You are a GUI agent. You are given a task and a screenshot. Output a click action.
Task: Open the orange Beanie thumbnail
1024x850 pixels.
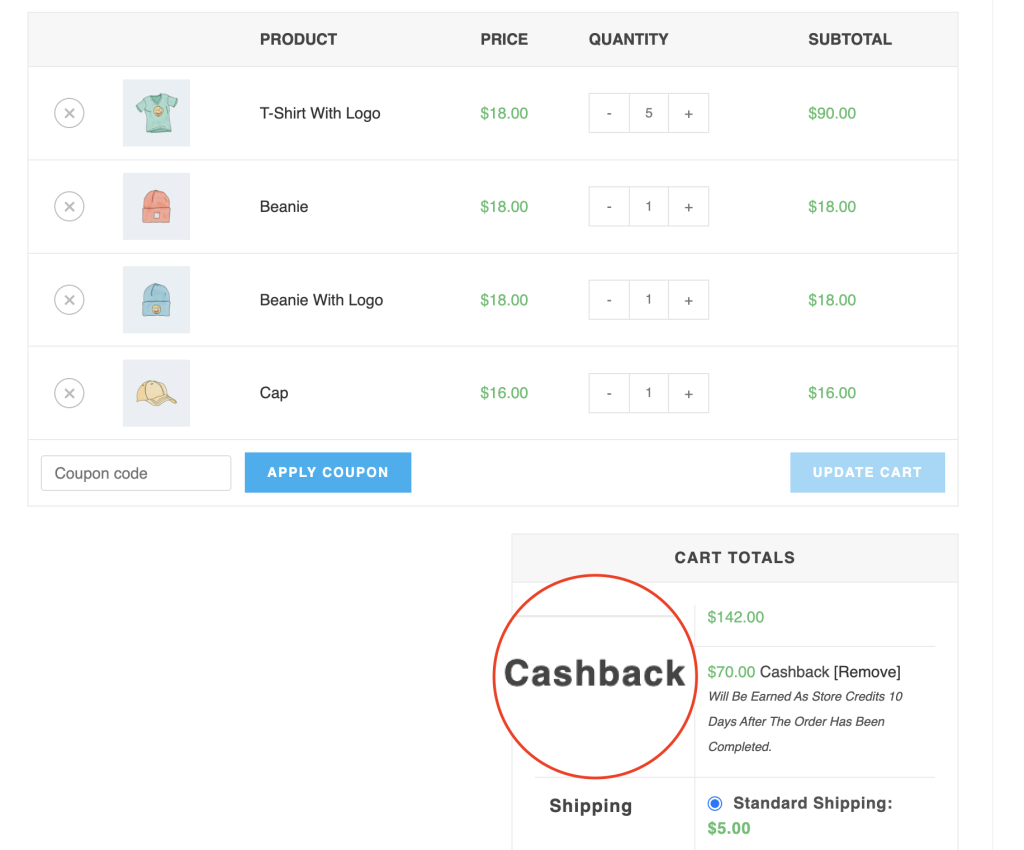pyautogui.click(x=156, y=207)
